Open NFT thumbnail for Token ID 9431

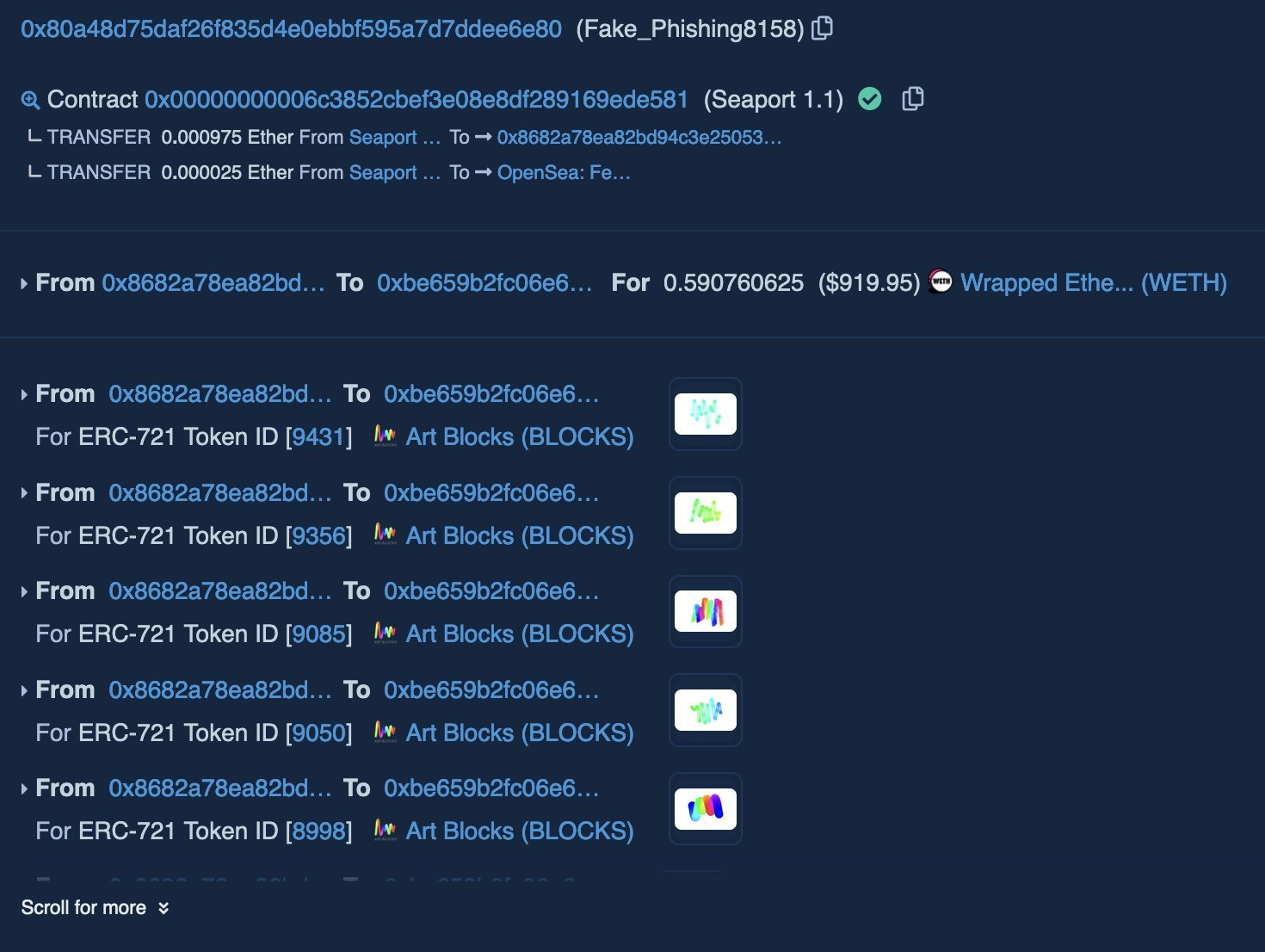point(706,414)
